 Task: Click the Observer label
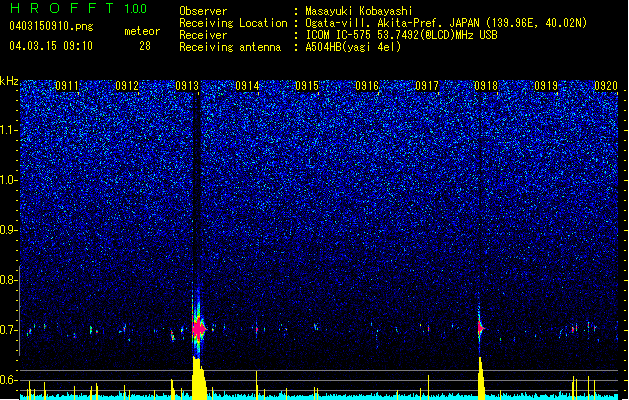click(x=203, y=11)
